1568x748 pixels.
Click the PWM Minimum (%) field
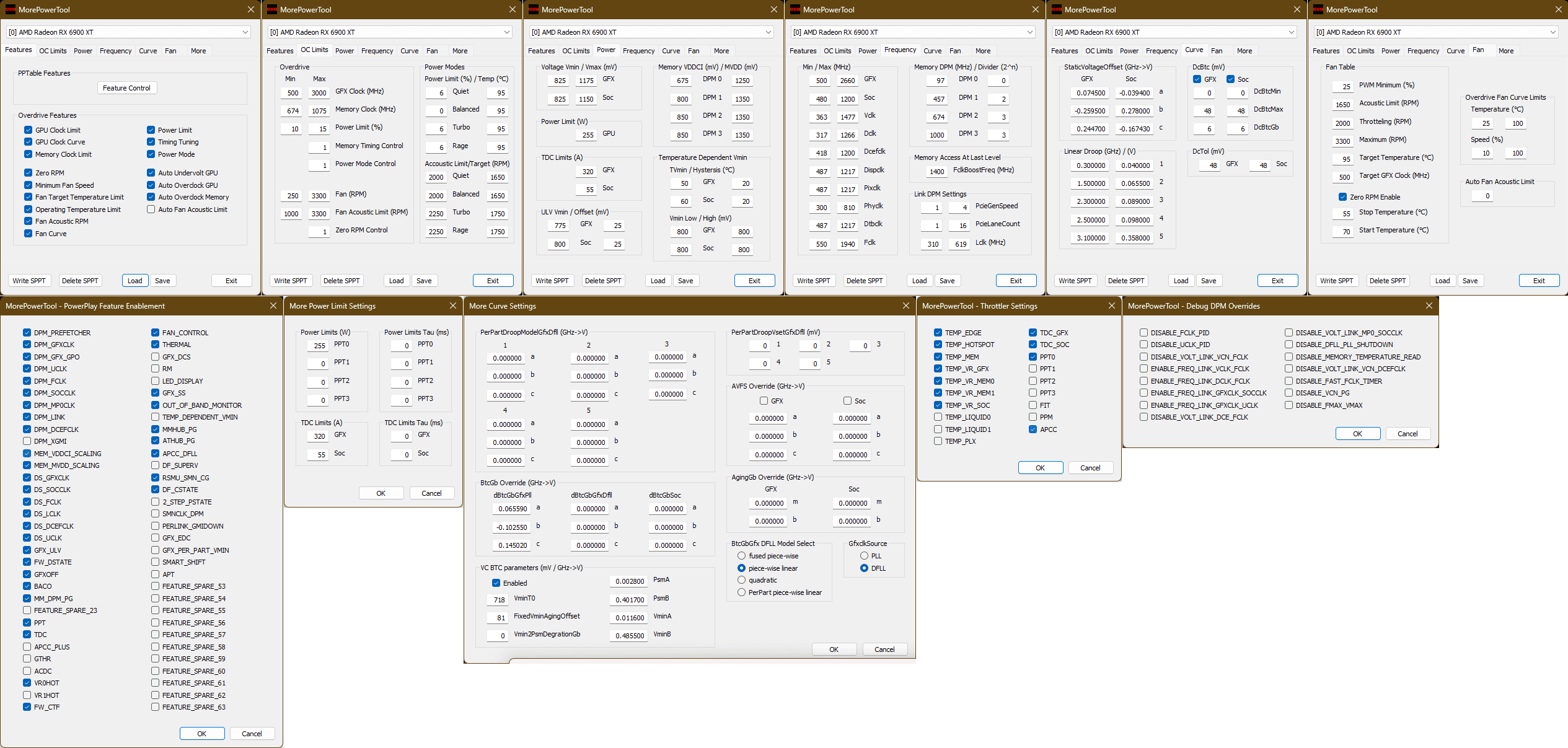click(1342, 87)
